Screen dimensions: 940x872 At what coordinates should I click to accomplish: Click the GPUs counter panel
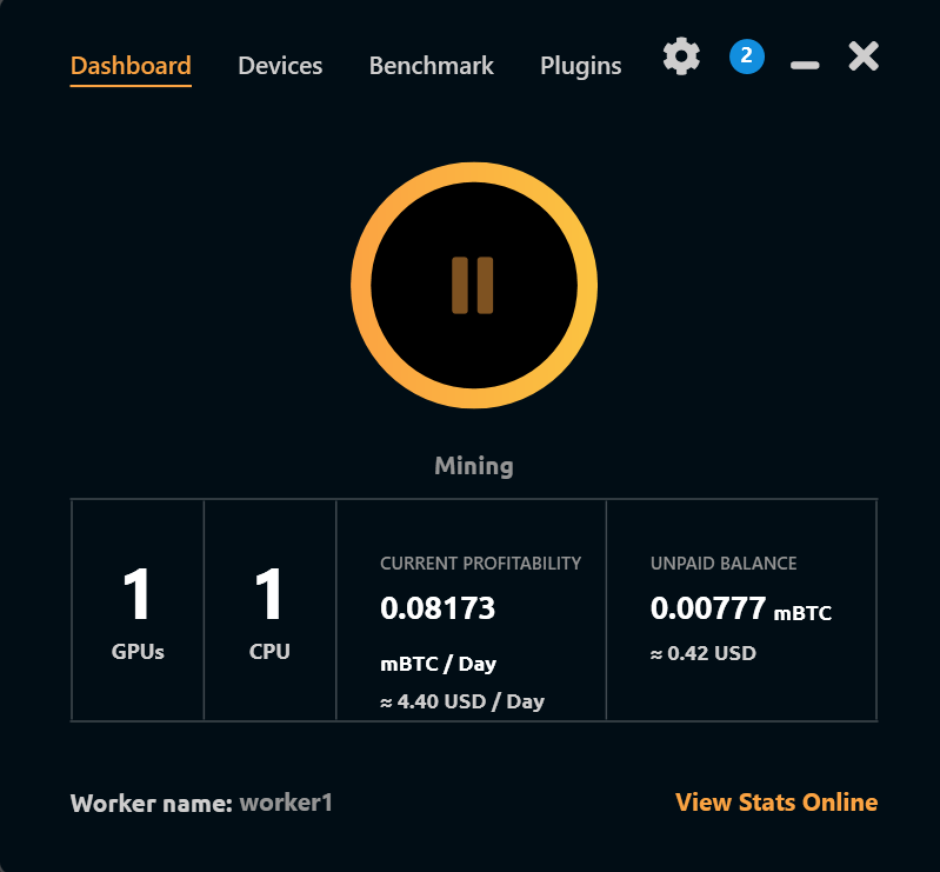[x=136, y=608]
